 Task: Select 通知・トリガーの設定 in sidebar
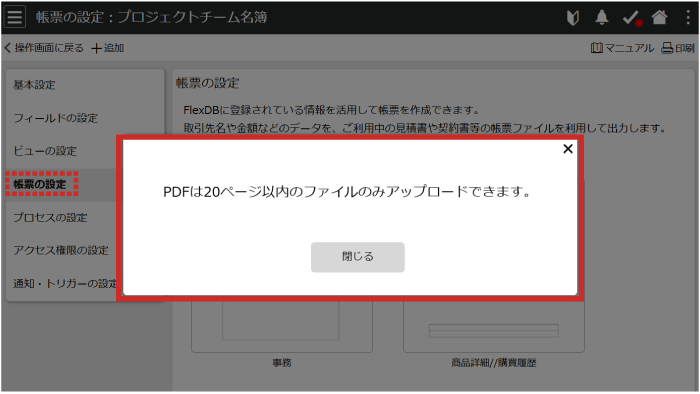click(65, 283)
